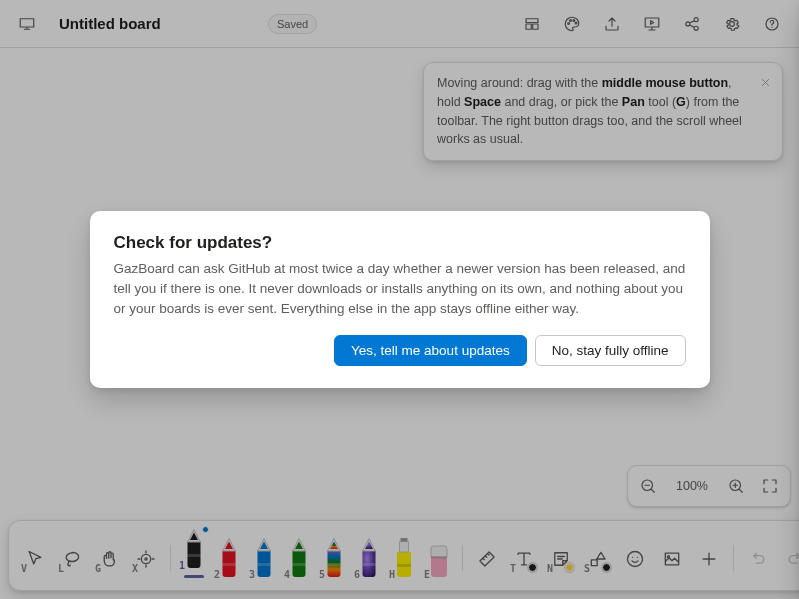Pick the blue pen 3
The image size is (799, 599).
click(x=263, y=558)
